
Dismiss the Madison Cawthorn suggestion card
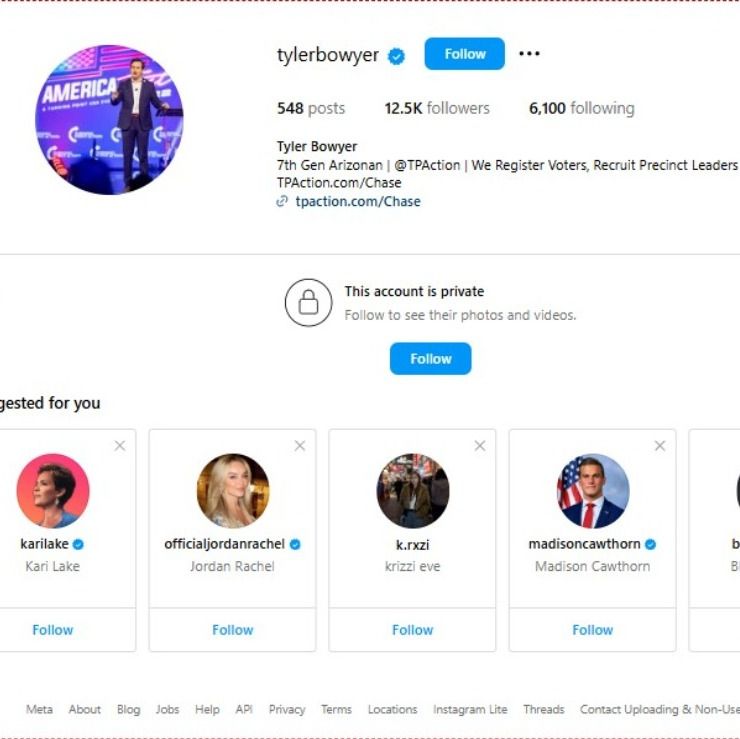(x=660, y=446)
